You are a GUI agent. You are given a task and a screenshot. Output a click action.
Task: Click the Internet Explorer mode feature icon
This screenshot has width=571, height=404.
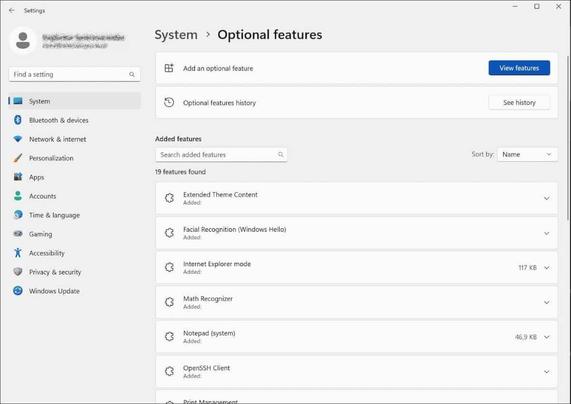[x=169, y=267]
